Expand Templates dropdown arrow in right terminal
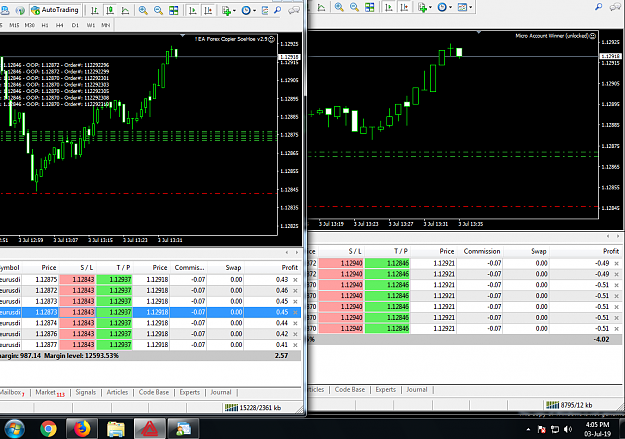 tap(470, 8)
